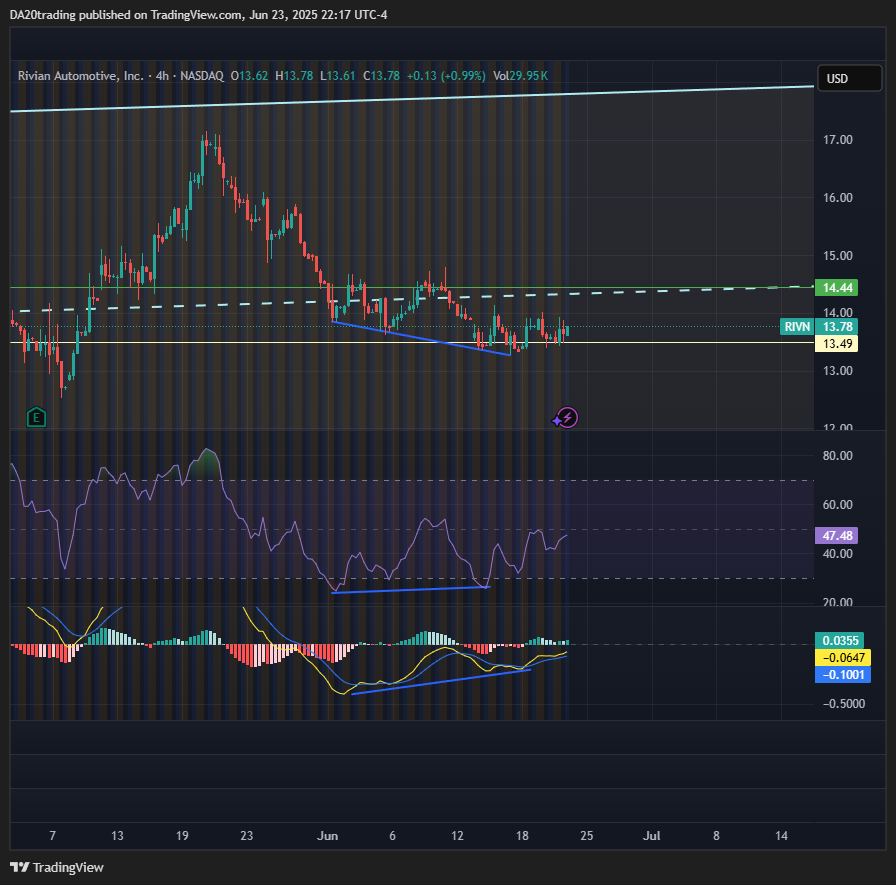The width and height of the screenshot is (896, 885).
Task: Click the 13.49 price level label
Action: [837, 343]
